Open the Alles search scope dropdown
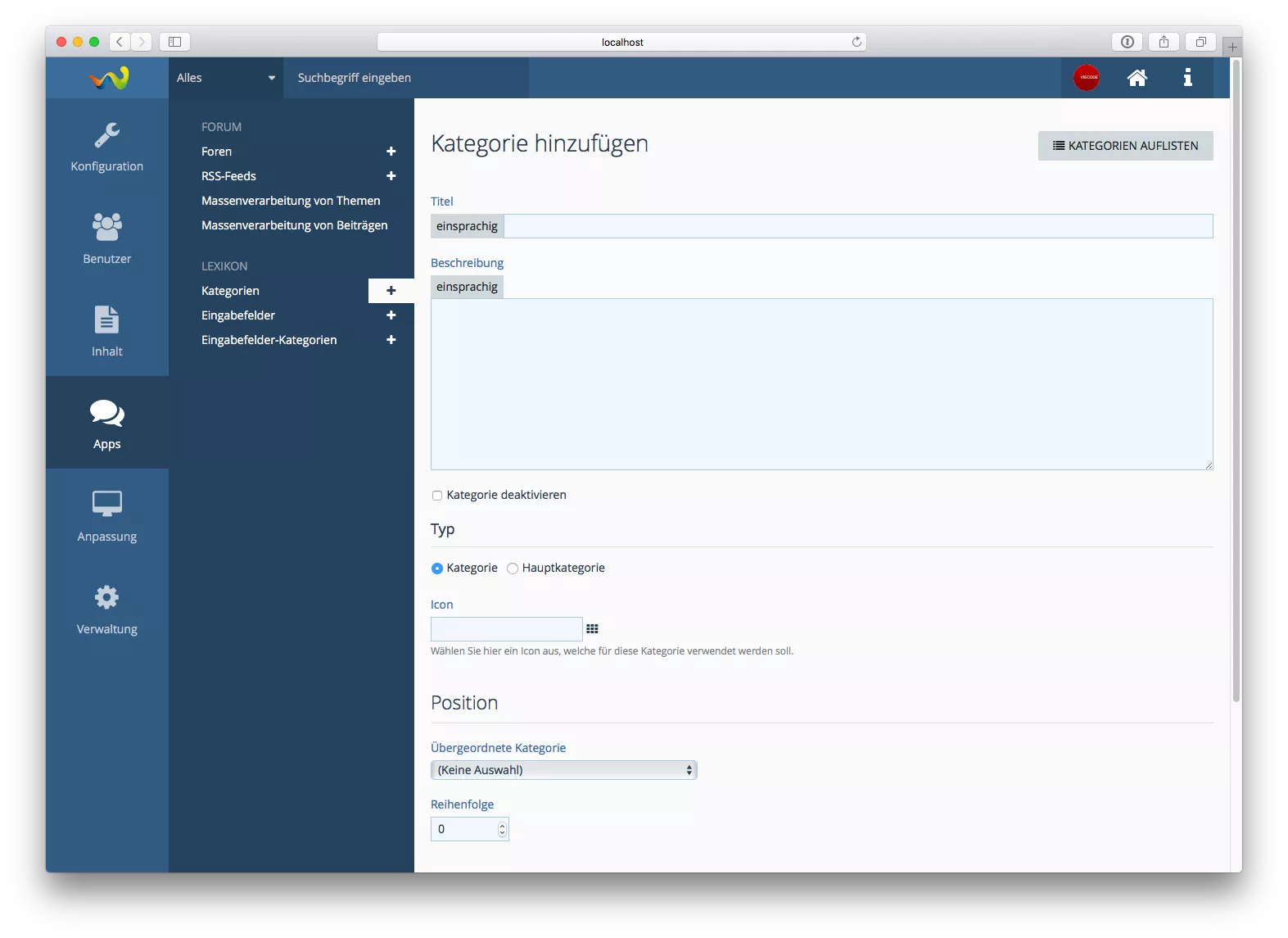Screen dimensions: 1288x938 click(x=225, y=78)
